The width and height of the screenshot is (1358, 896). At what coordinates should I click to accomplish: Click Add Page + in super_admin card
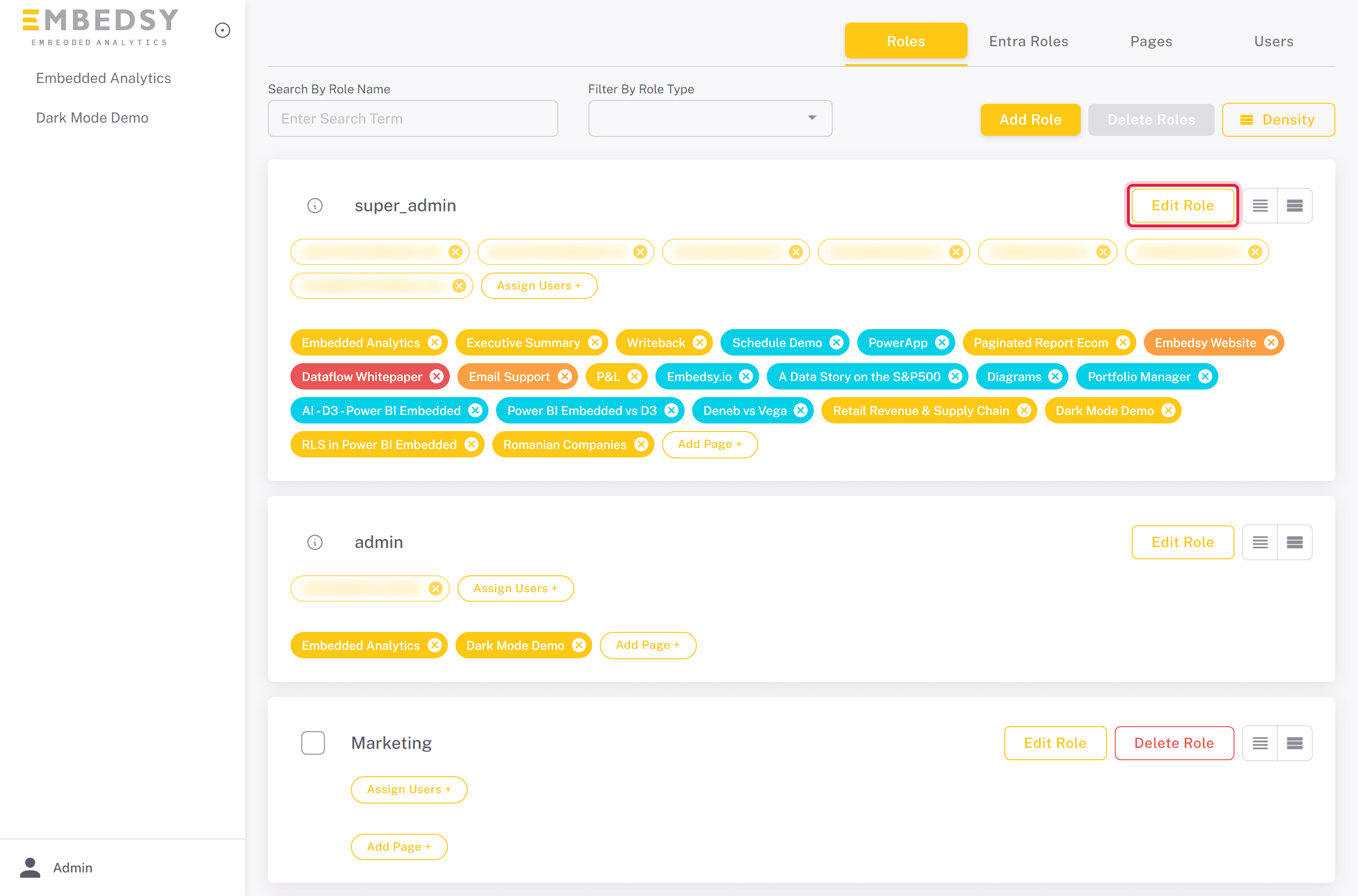point(709,444)
